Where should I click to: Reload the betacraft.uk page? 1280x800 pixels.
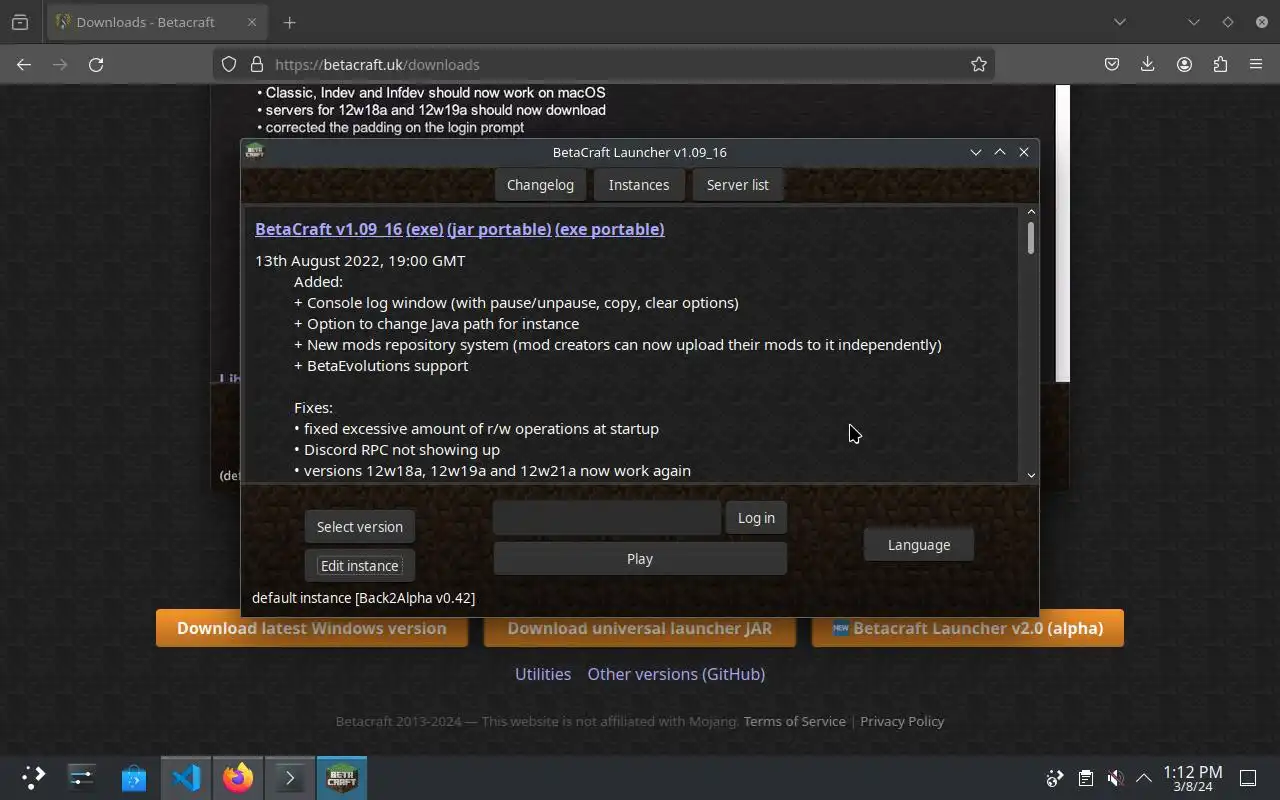click(96, 64)
